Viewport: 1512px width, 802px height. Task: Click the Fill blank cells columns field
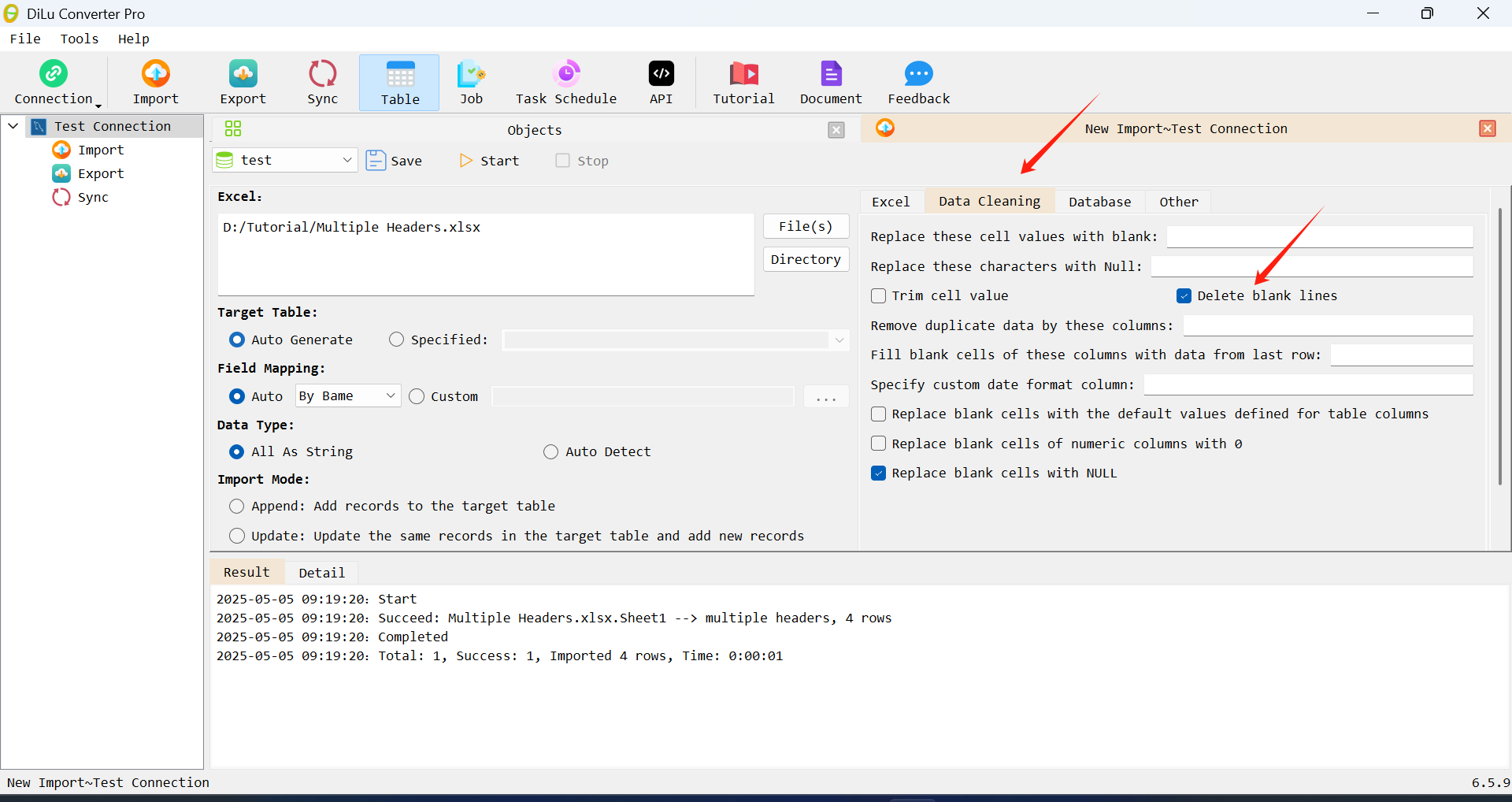1402,355
